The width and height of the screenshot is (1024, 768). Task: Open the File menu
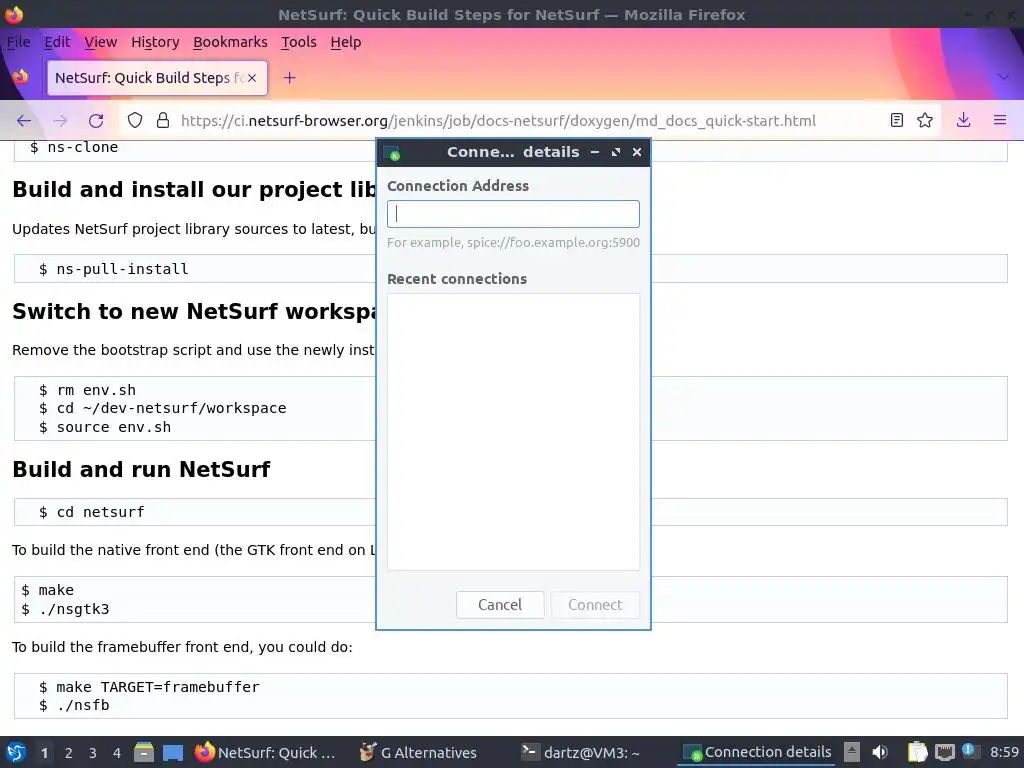click(18, 42)
